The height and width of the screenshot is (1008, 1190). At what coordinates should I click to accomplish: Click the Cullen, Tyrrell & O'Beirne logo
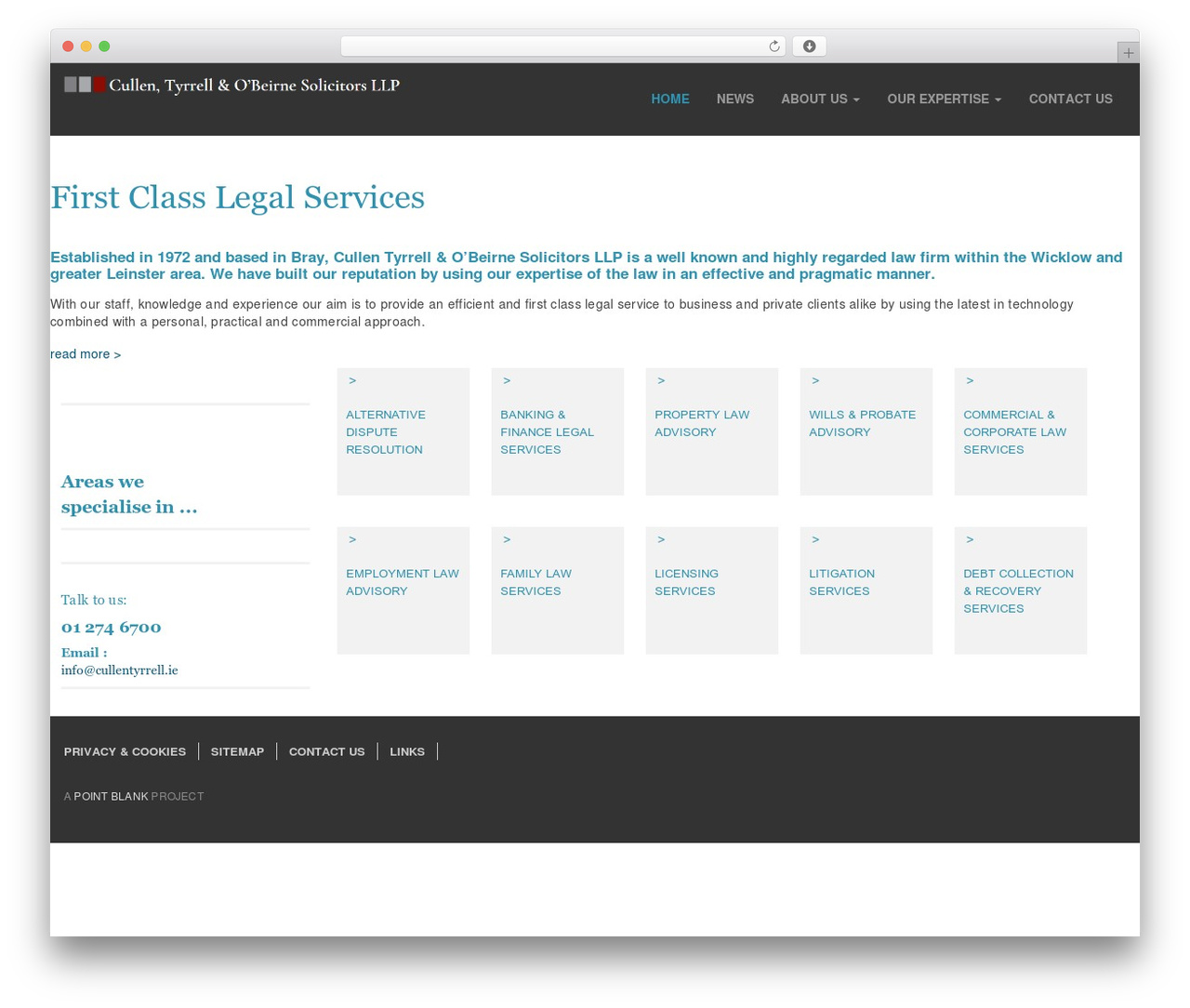coord(231,85)
